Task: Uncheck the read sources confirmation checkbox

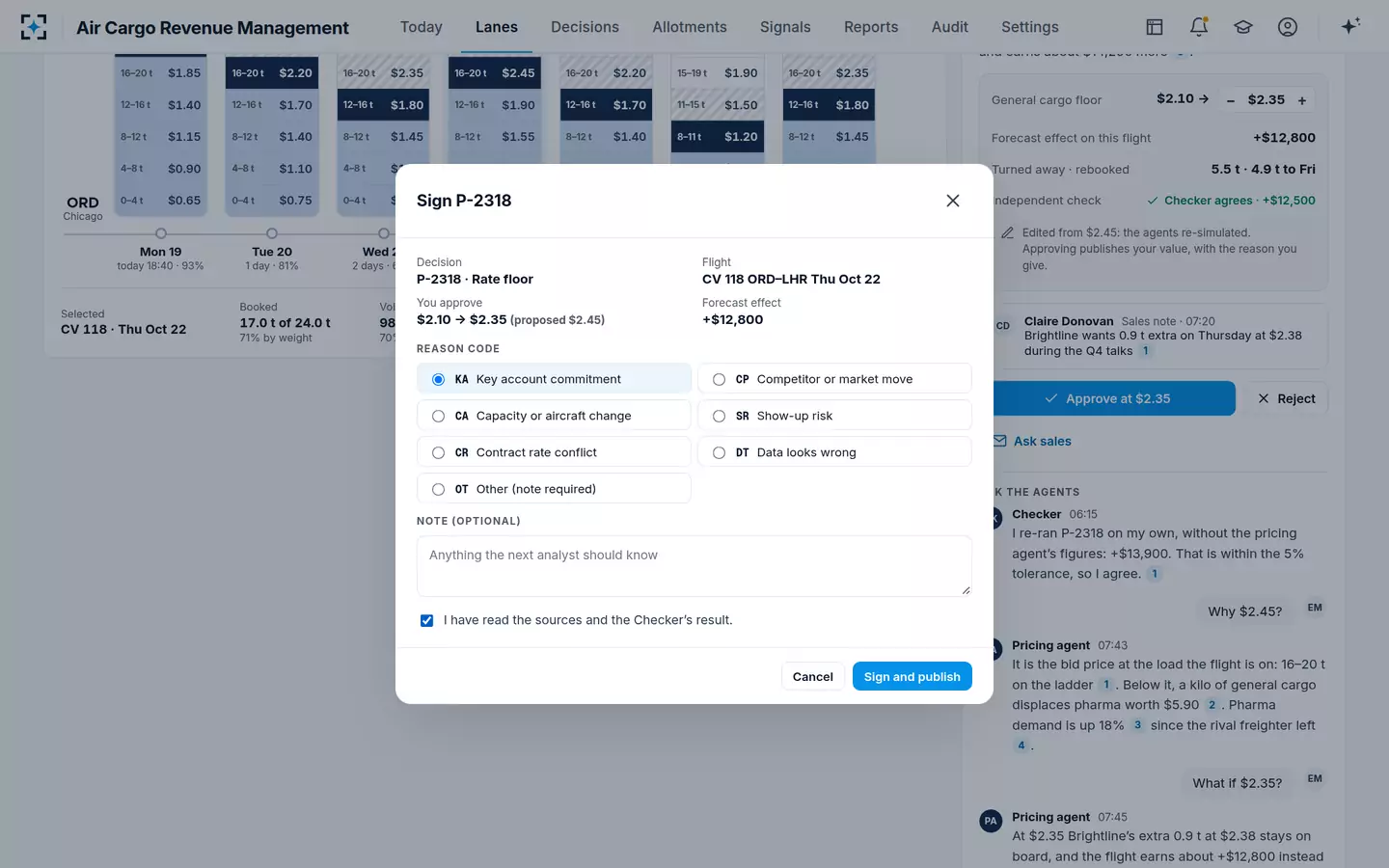Action: pyautogui.click(x=426, y=620)
